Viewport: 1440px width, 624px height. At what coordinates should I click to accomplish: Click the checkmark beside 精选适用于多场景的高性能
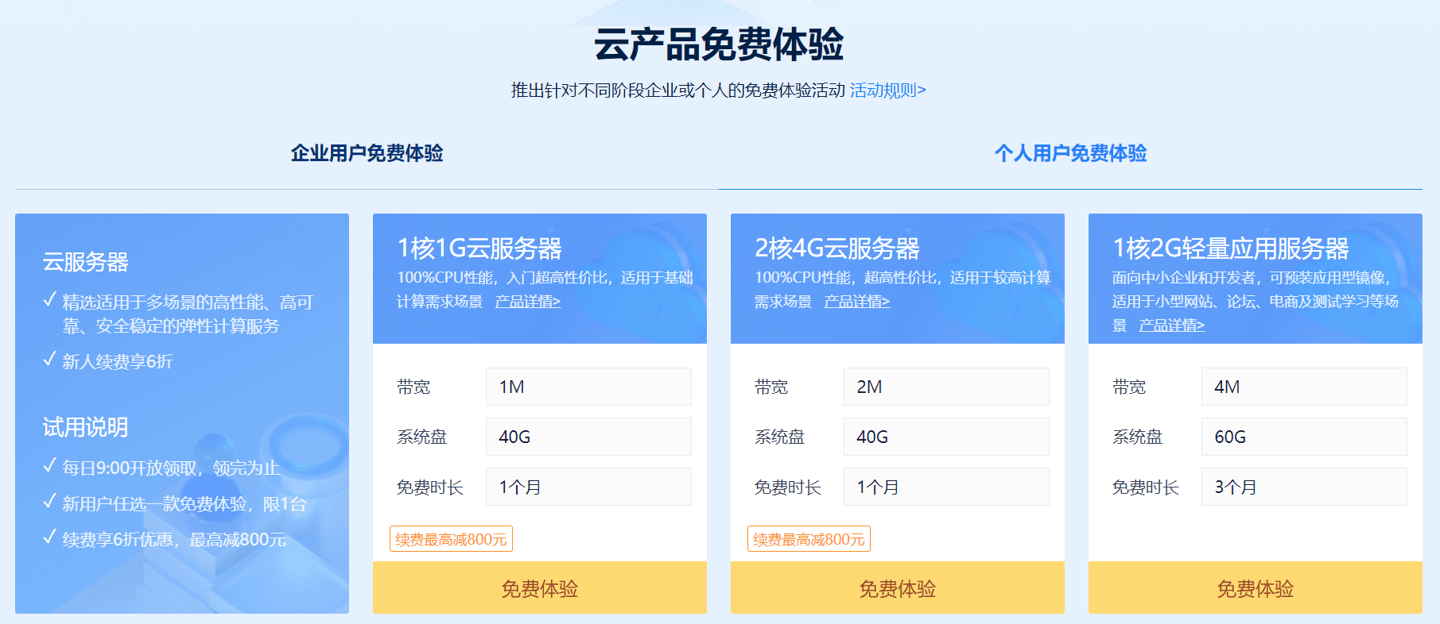pyautogui.click(x=50, y=300)
